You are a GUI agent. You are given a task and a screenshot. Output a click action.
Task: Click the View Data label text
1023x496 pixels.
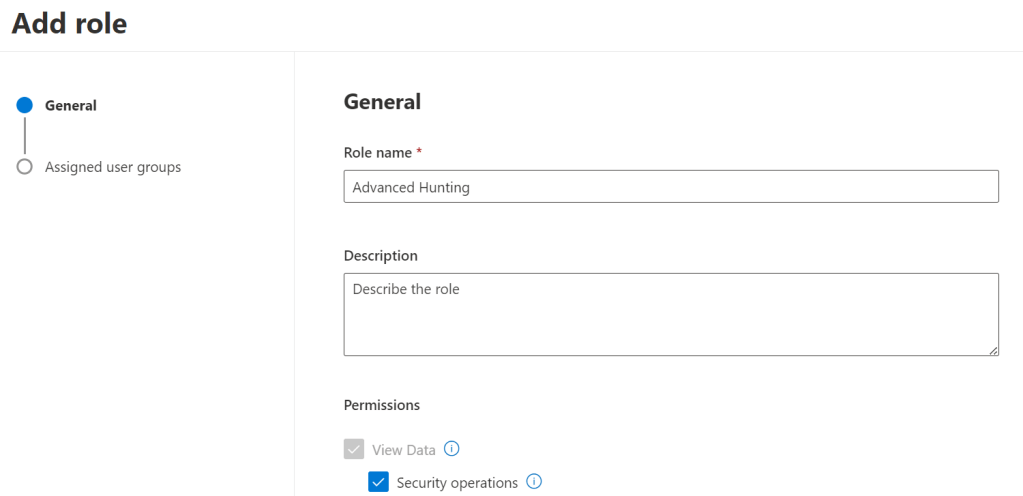pyautogui.click(x=404, y=450)
